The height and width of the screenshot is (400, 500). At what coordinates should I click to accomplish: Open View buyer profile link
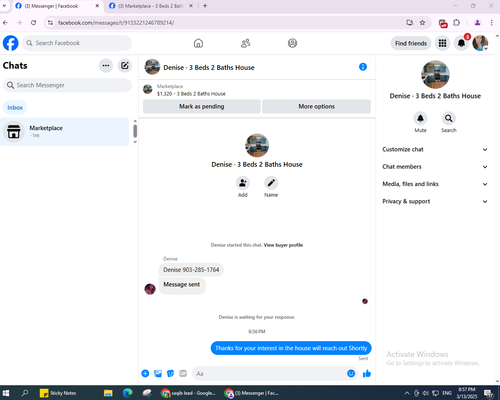(283, 245)
